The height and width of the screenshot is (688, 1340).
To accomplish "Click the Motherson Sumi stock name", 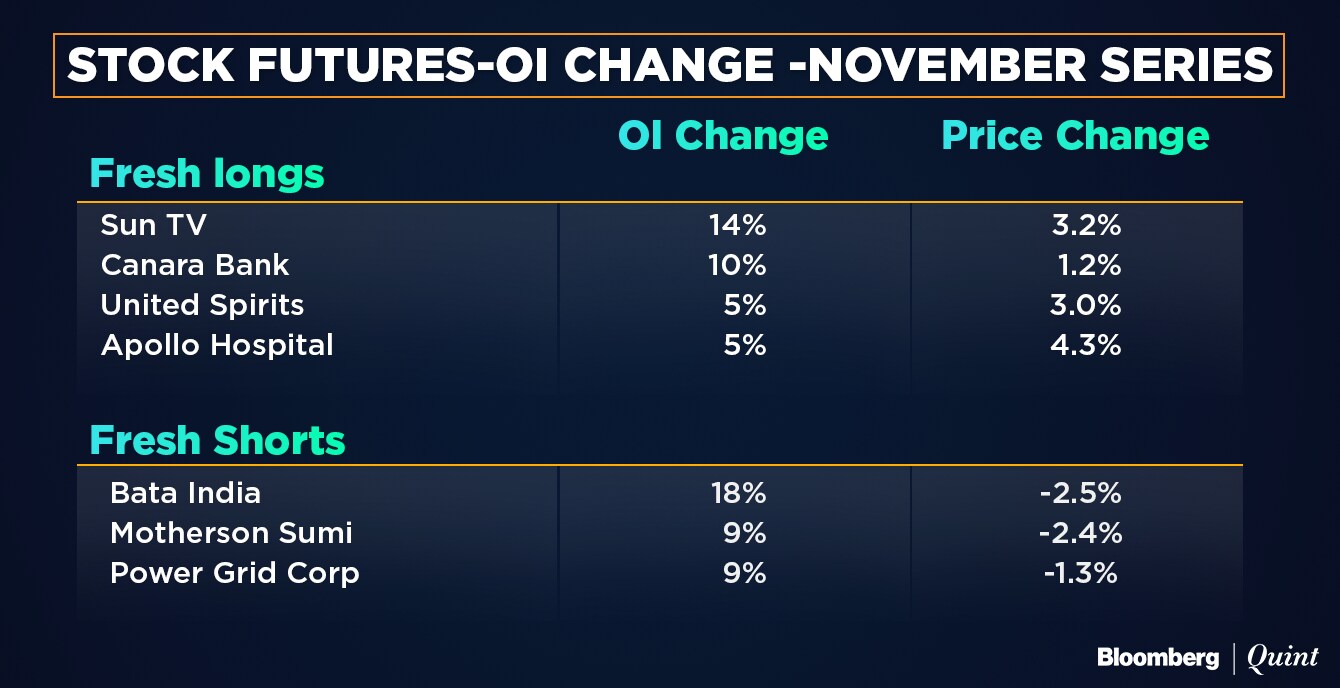I will (231, 533).
